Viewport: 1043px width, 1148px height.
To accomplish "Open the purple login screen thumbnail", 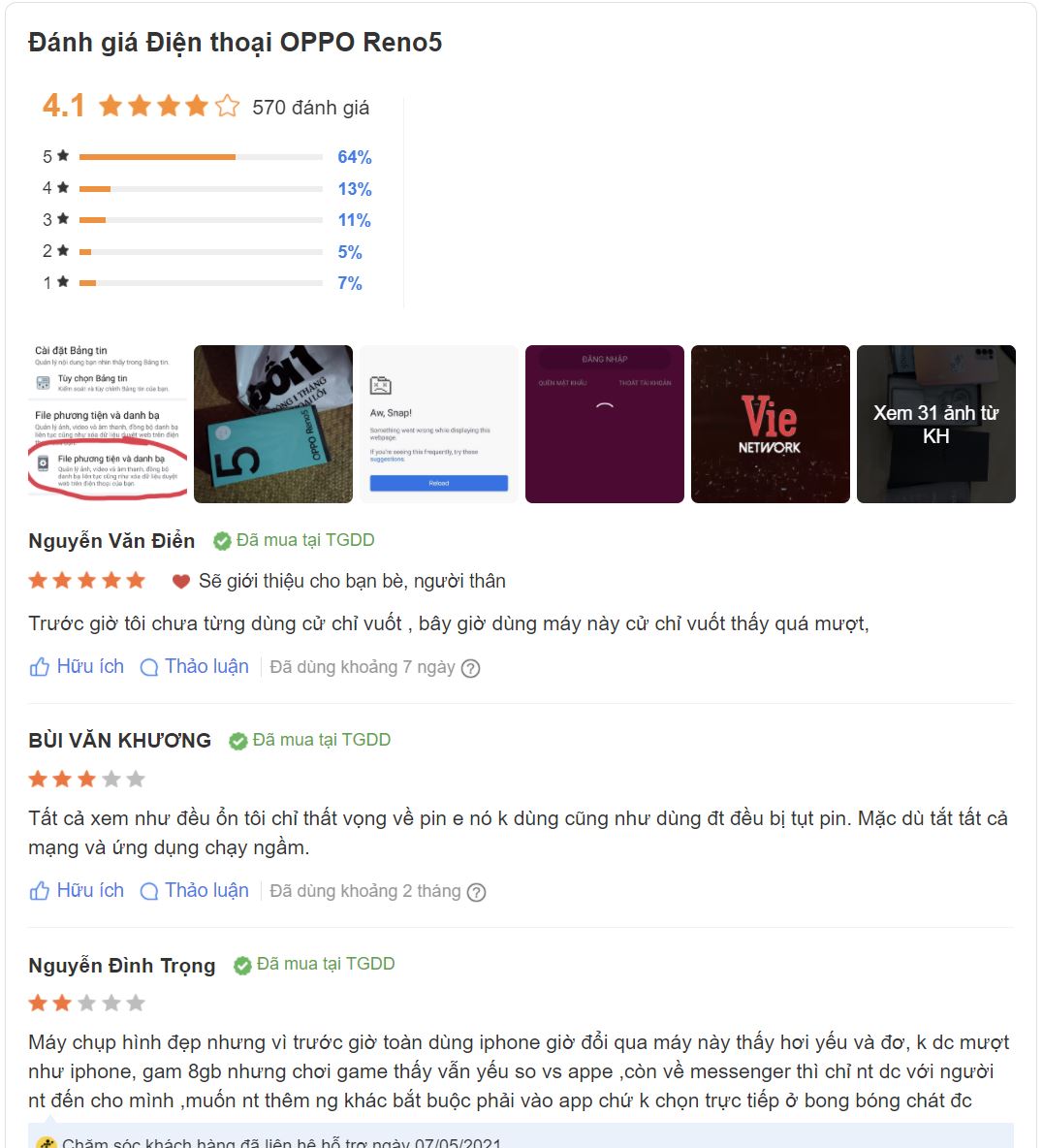I will pos(605,424).
